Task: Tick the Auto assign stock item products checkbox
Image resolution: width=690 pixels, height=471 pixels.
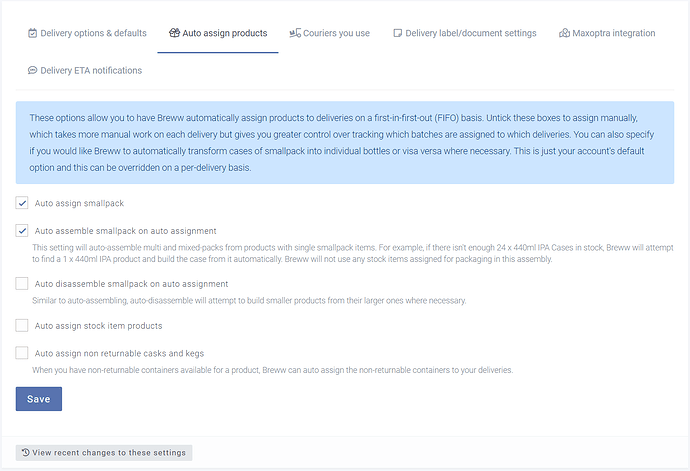Action: [x=22, y=325]
